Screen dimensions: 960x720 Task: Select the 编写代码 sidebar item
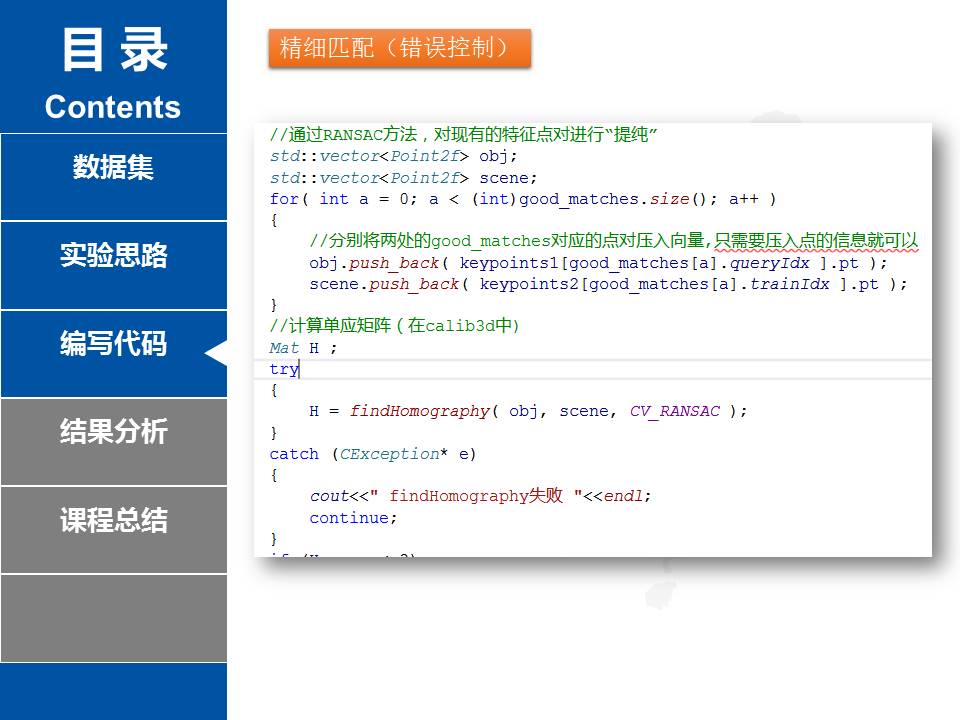pos(113,354)
